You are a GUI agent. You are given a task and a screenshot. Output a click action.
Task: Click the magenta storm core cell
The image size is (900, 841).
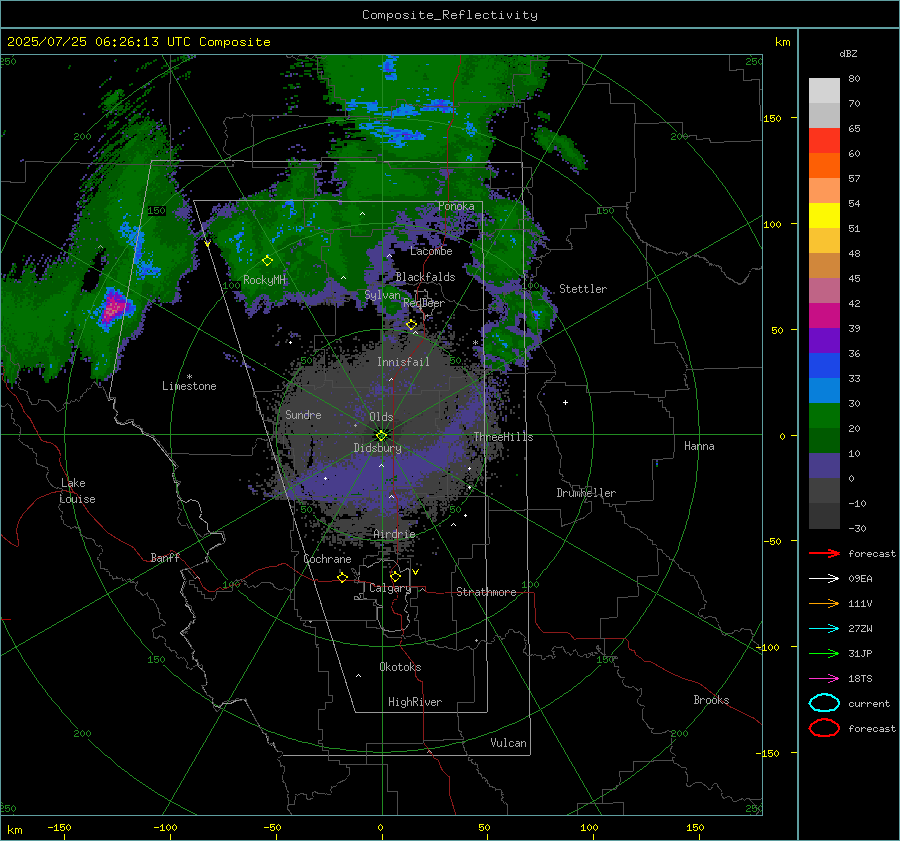click(x=112, y=307)
